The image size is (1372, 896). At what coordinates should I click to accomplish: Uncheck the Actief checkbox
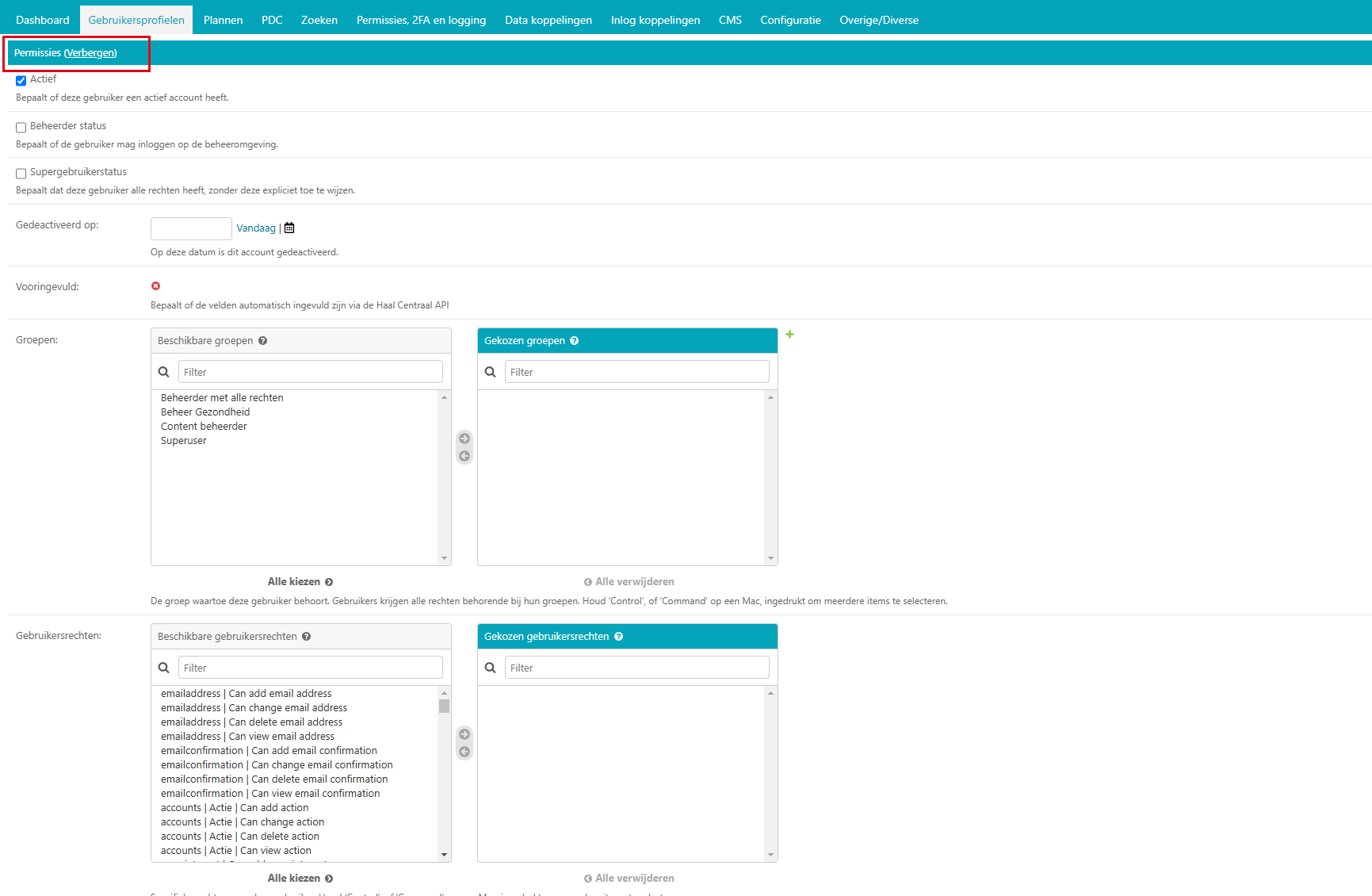[x=21, y=80]
